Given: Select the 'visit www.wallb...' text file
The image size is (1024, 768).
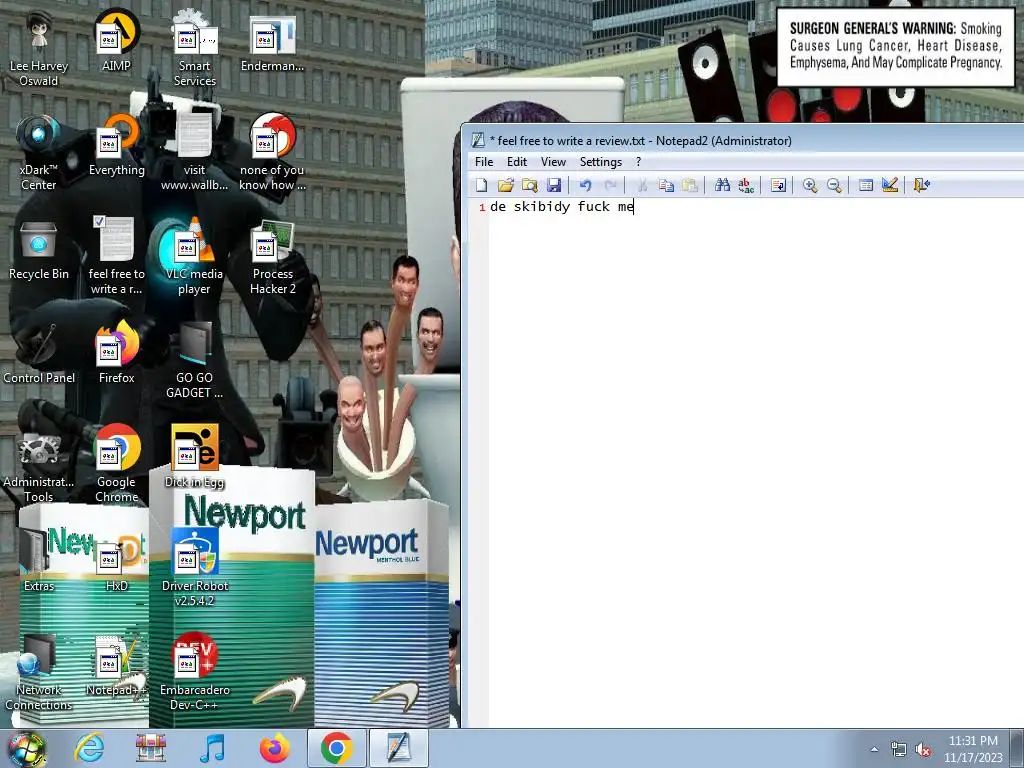Looking at the screenshot, I should pyautogui.click(x=195, y=152).
